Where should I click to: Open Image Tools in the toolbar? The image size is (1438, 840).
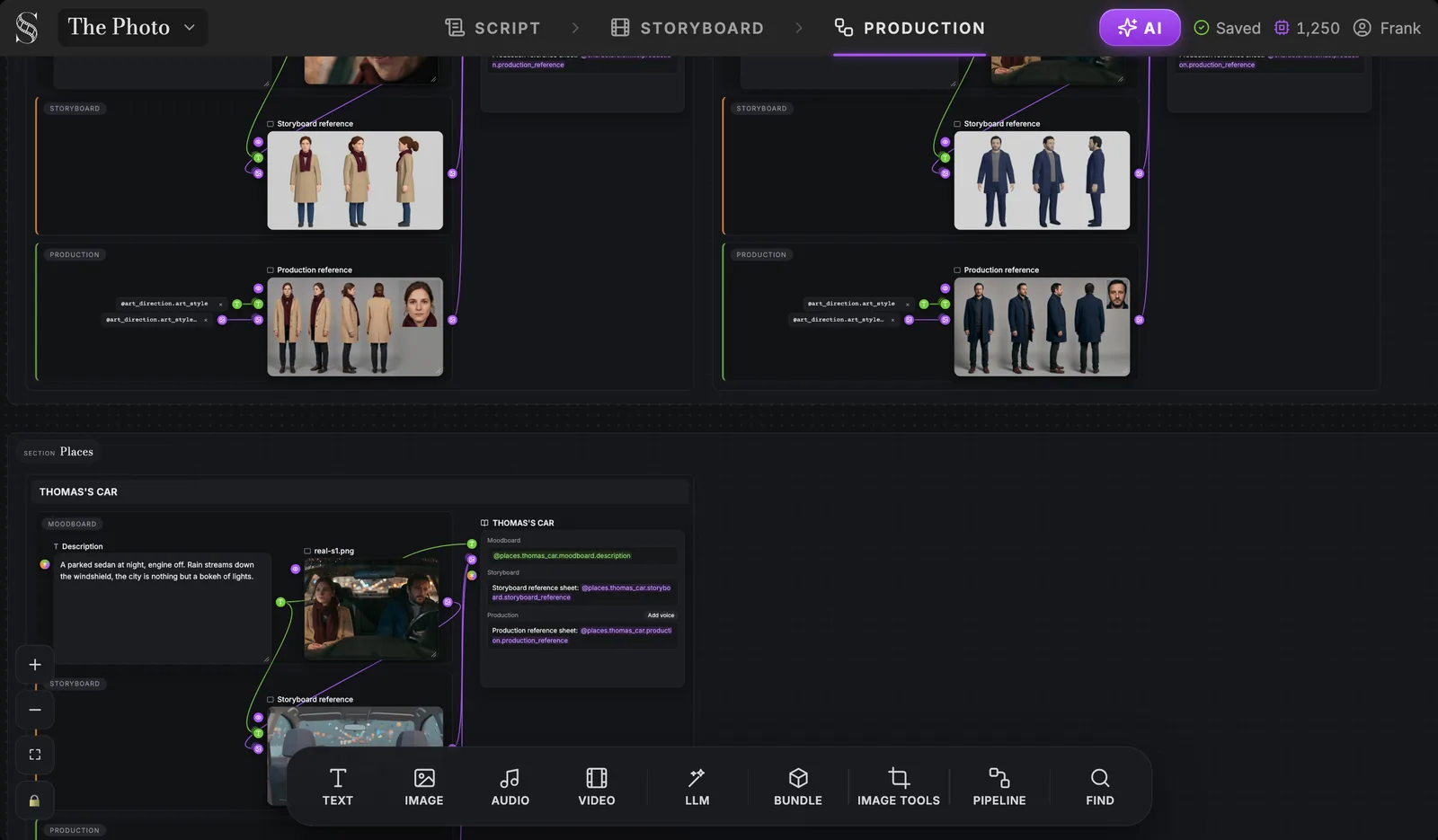(899, 787)
